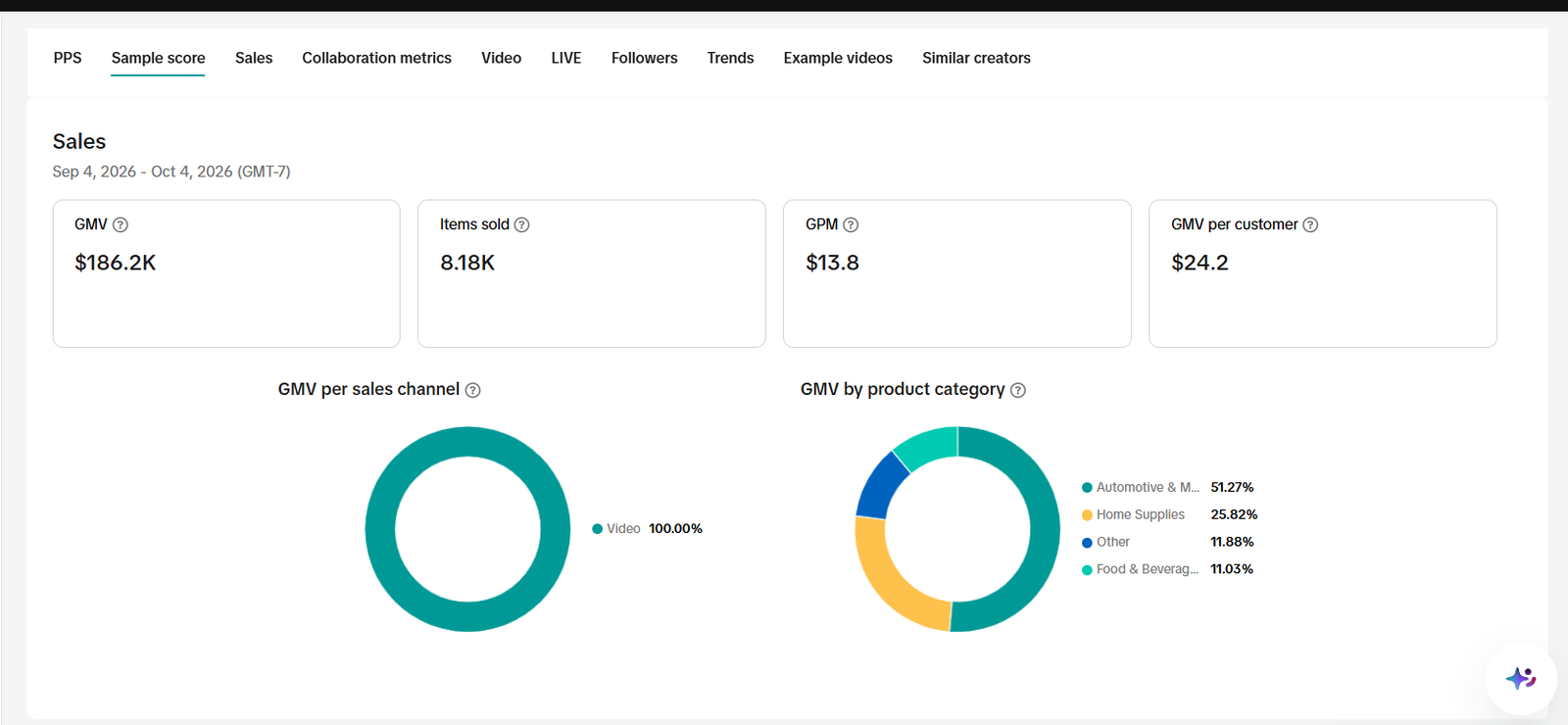Screen dimensions: 1568x725
Task: Click GMV by product category help icon
Action: pyautogui.click(x=1018, y=390)
